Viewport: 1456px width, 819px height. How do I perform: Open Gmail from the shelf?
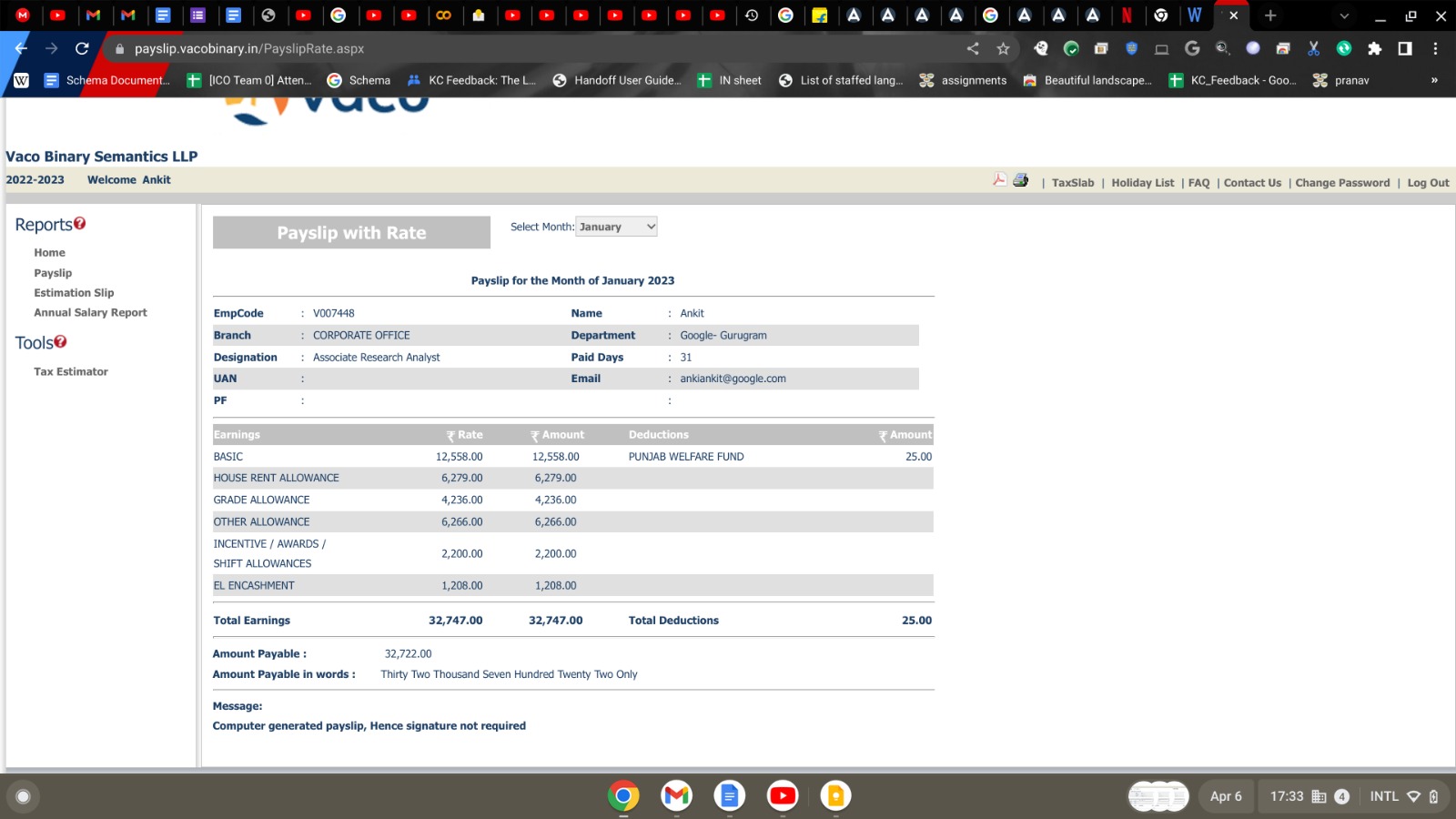pyautogui.click(x=676, y=796)
